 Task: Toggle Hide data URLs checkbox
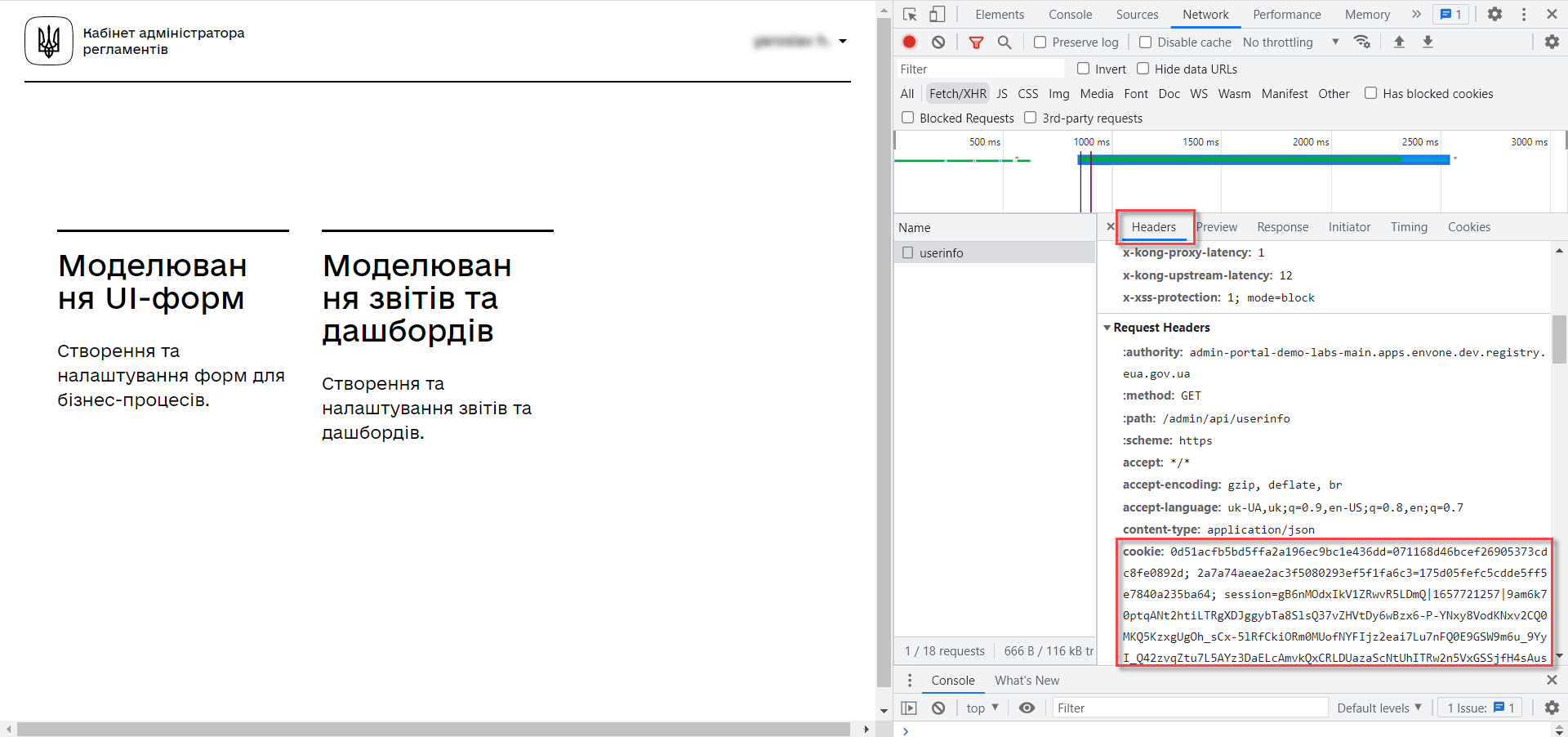[x=1143, y=69]
